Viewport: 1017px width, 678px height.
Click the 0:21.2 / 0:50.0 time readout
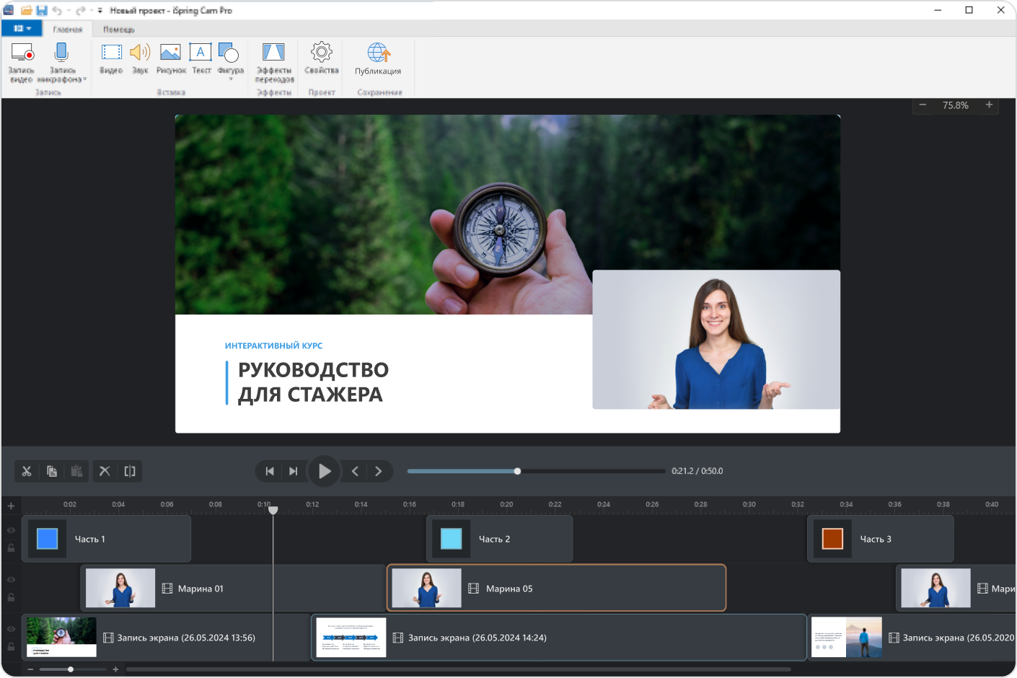click(697, 471)
